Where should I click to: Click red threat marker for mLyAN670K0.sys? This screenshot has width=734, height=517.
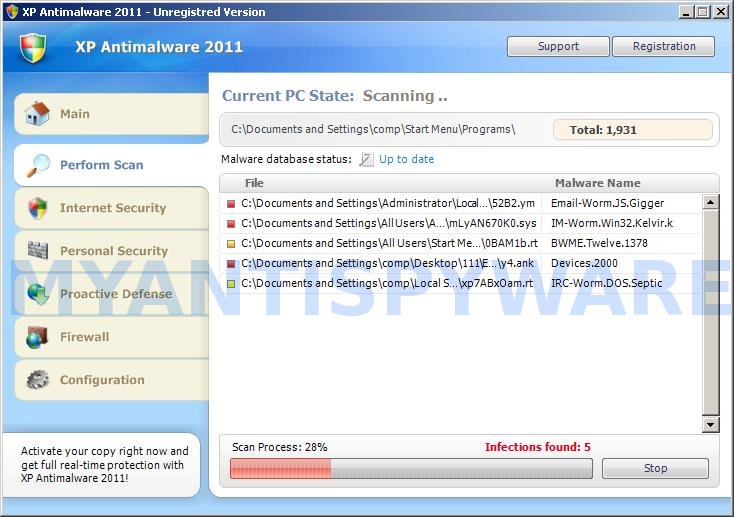(x=231, y=224)
